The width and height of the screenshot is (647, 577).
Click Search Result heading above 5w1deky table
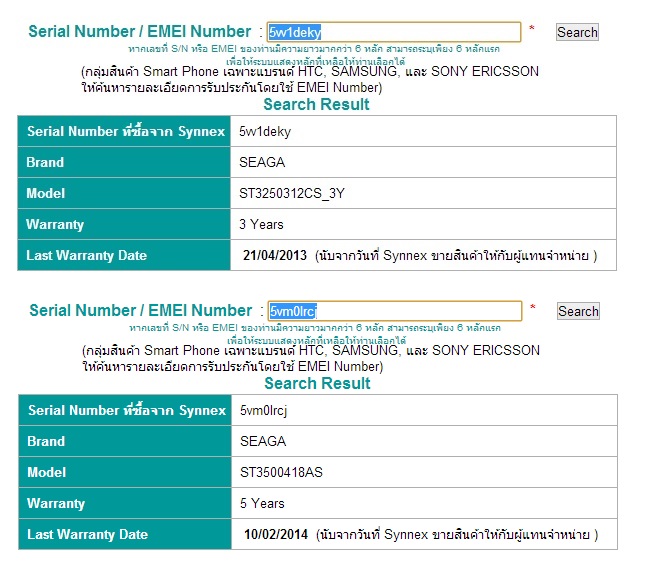pyautogui.click(x=316, y=105)
